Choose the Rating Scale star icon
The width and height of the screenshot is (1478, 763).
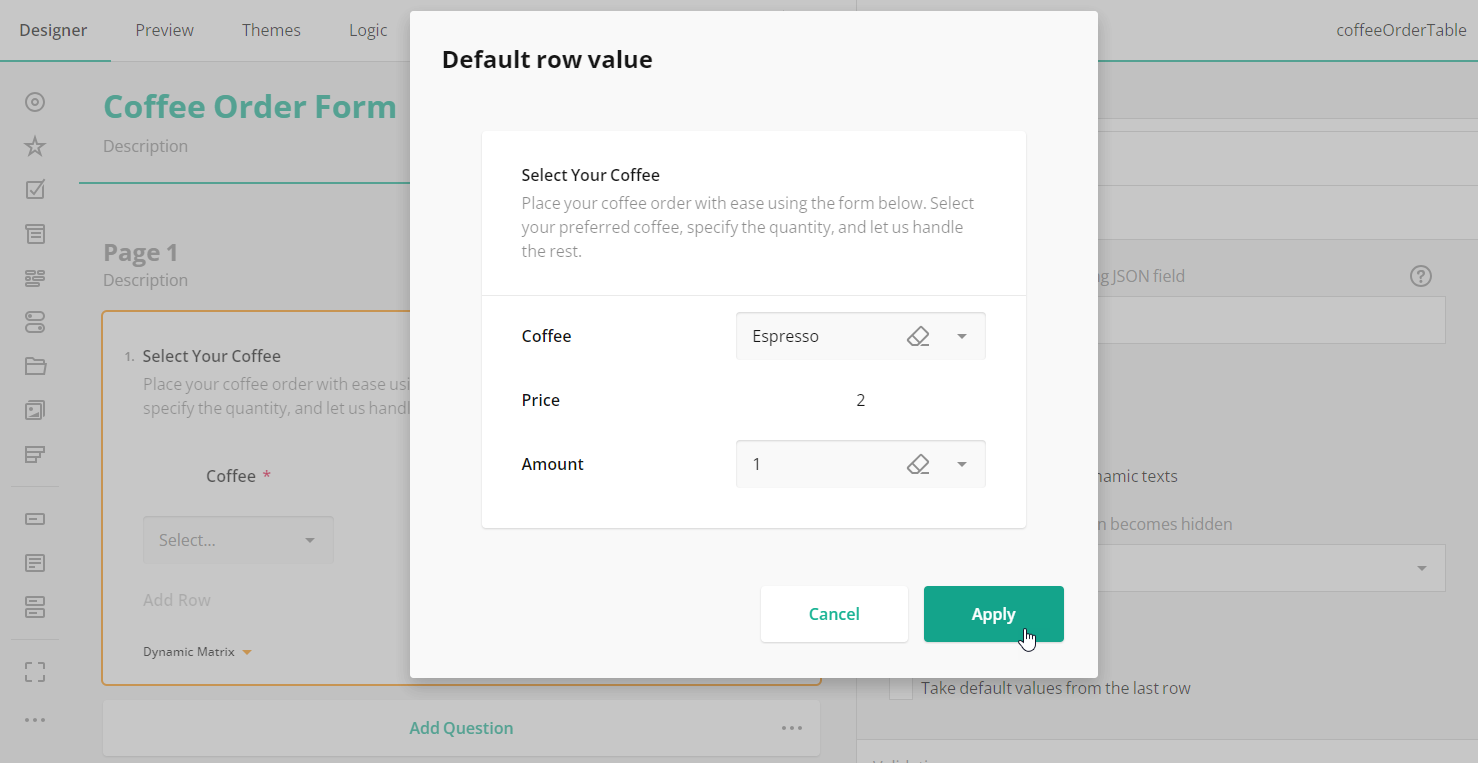click(35, 145)
